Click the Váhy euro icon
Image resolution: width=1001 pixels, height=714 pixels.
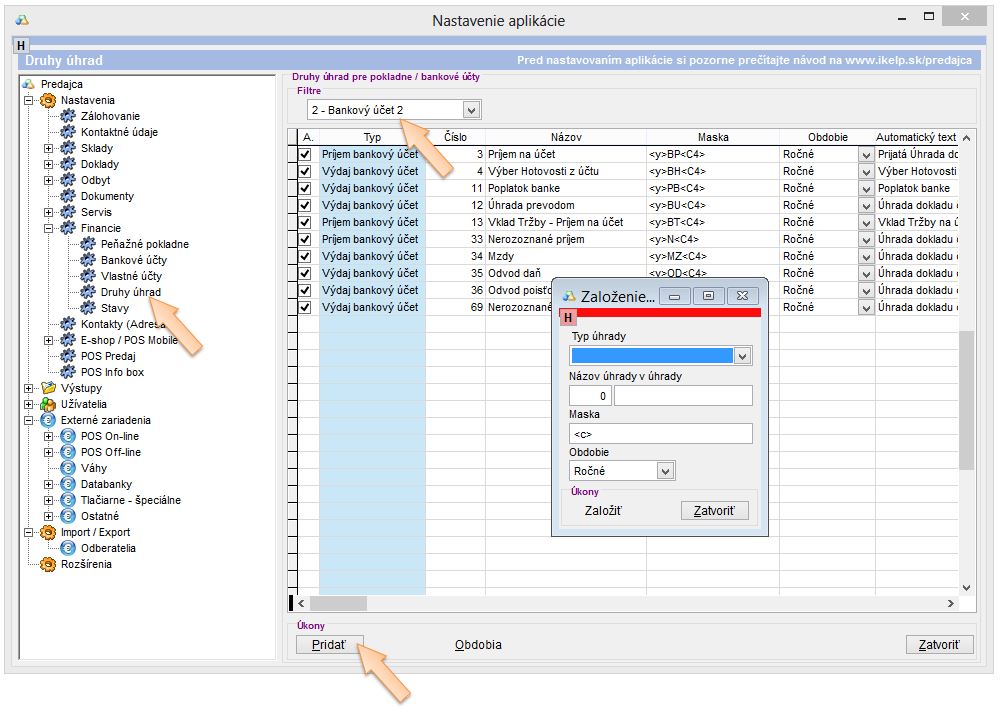coord(68,468)
